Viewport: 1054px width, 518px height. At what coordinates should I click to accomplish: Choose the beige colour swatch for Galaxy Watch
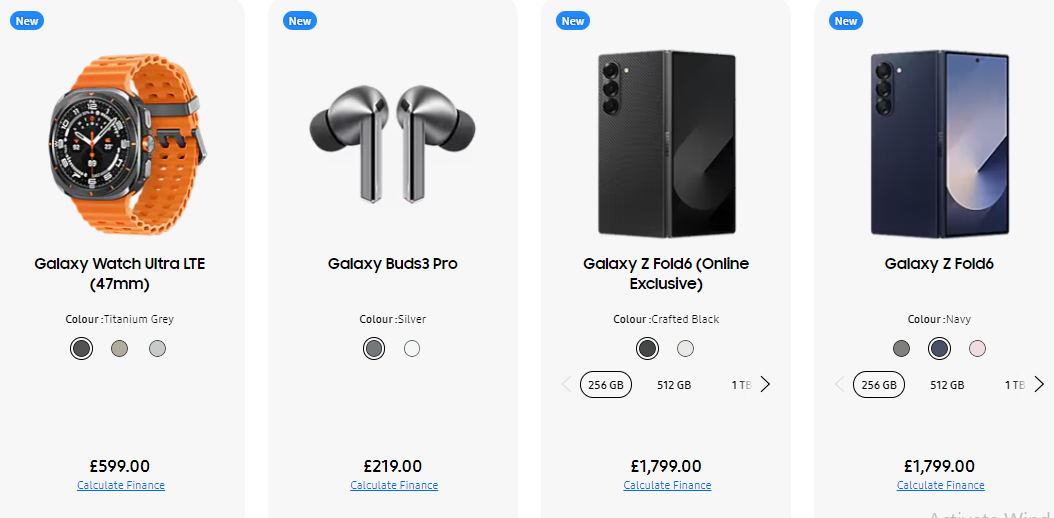click(x=120, y=348)
